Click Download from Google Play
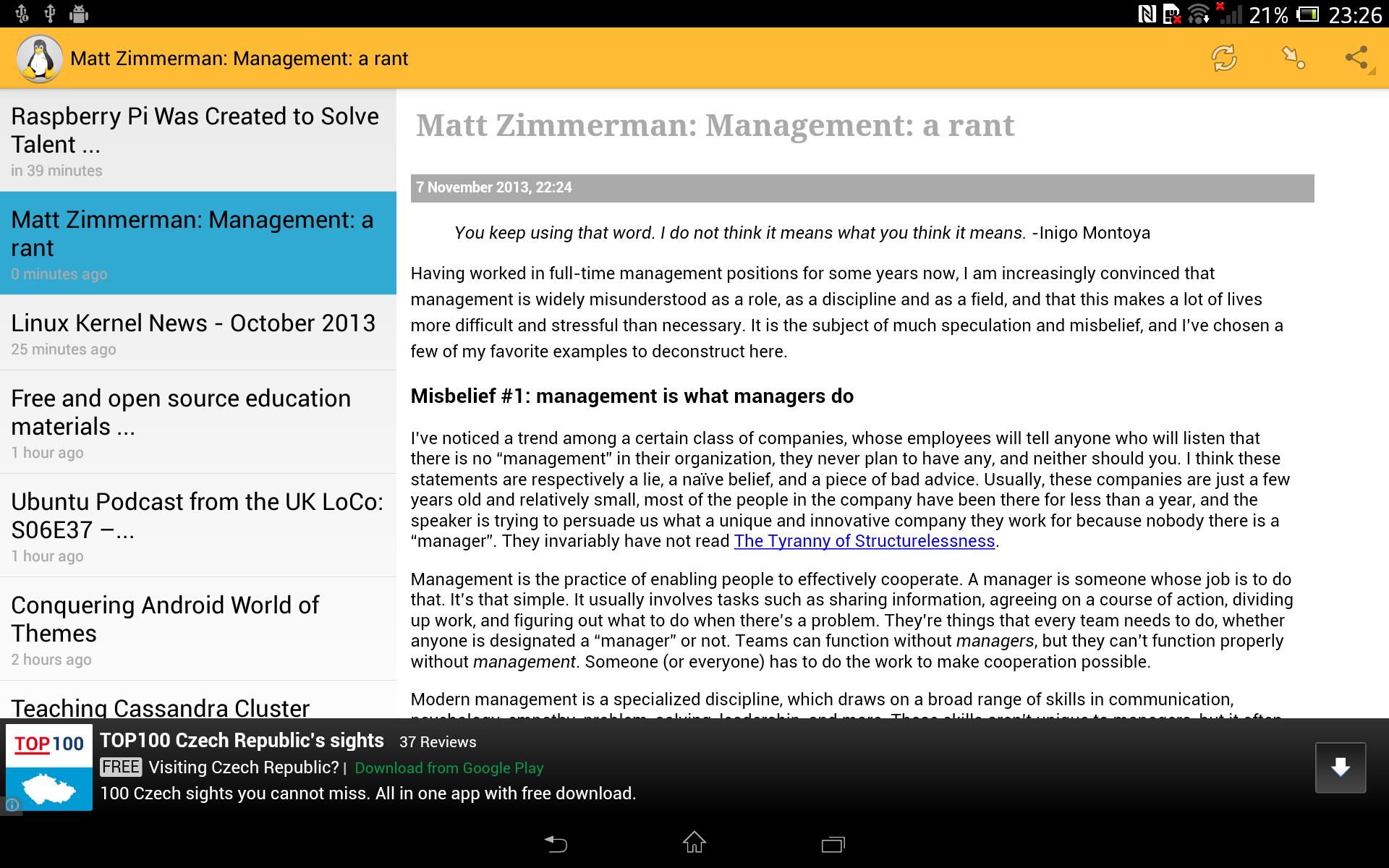This screenshot has height=868, width=1389. [449, 768]
